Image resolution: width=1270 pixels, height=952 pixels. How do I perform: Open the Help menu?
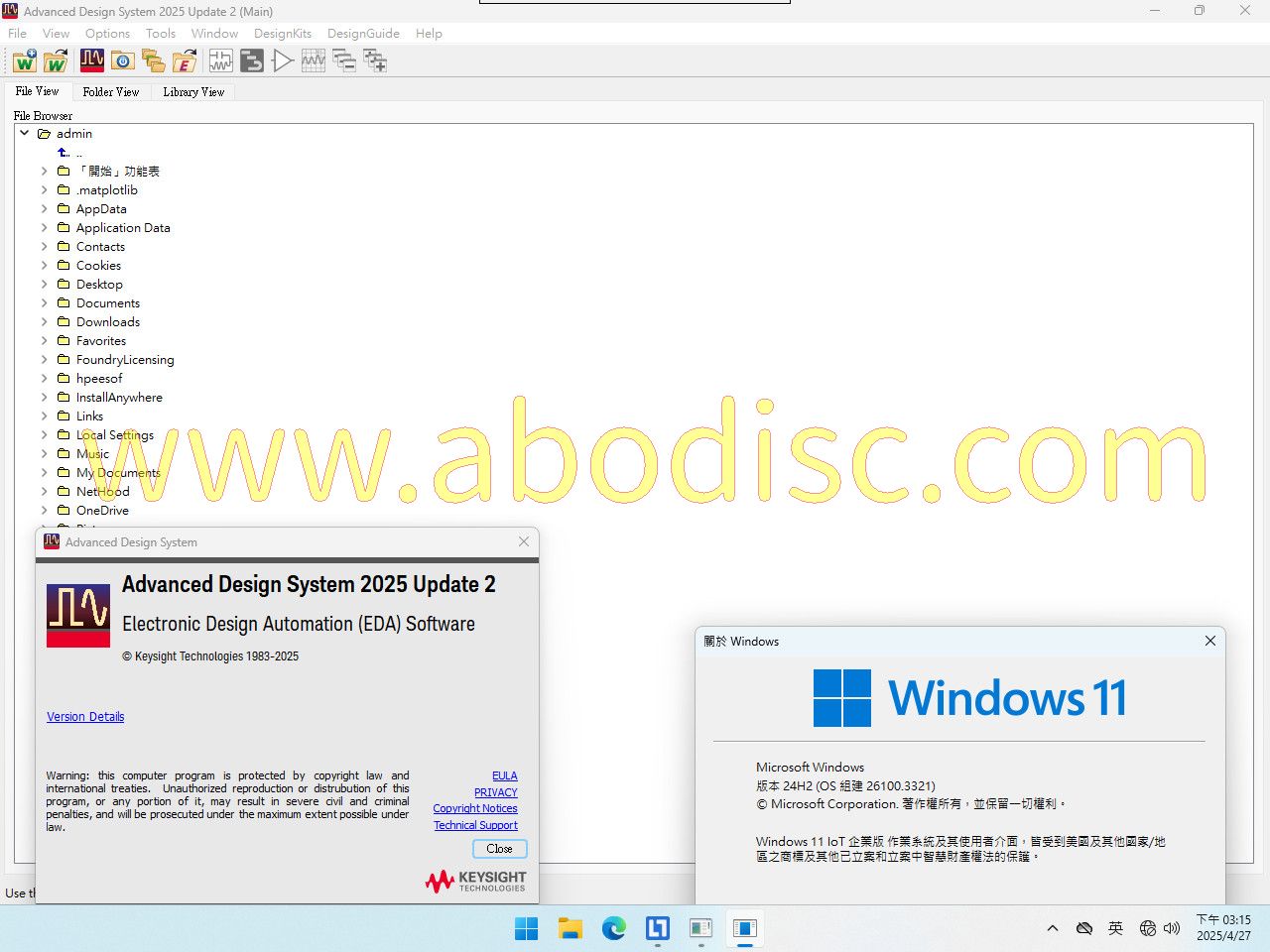[x=429, y=34]
